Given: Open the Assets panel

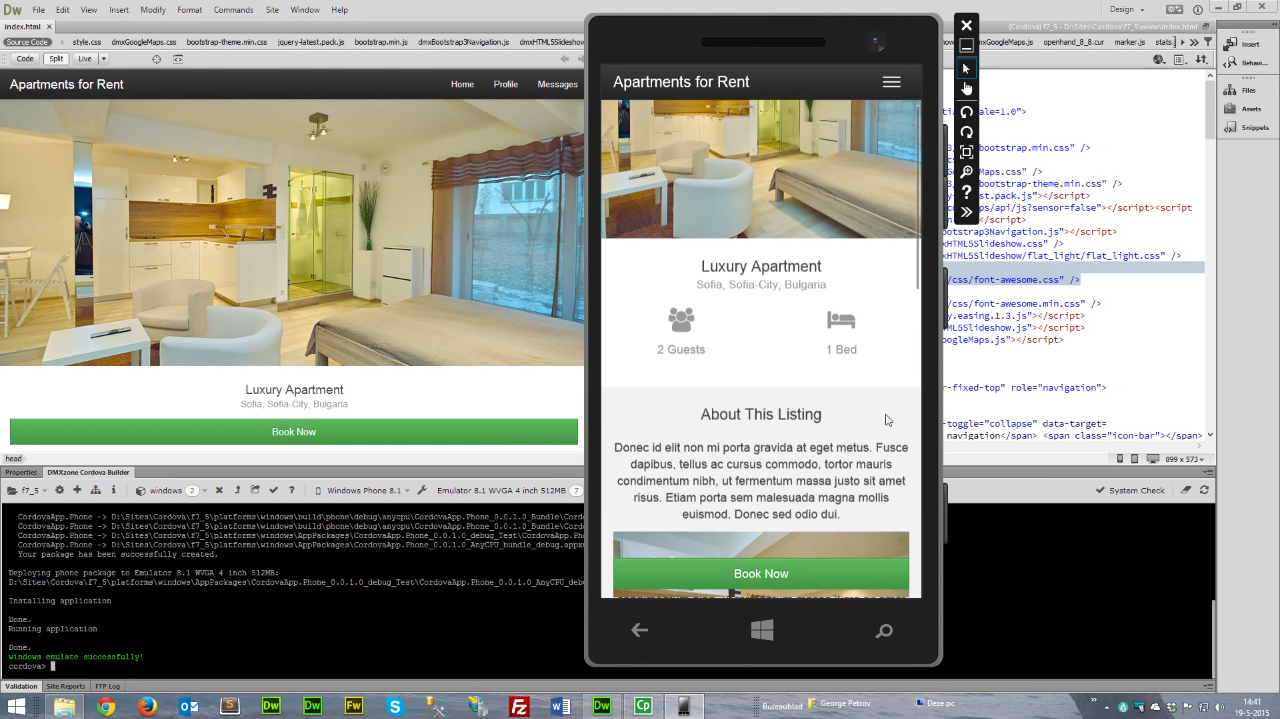Looking at the screenshot, I should click(x=1243, y=108).
